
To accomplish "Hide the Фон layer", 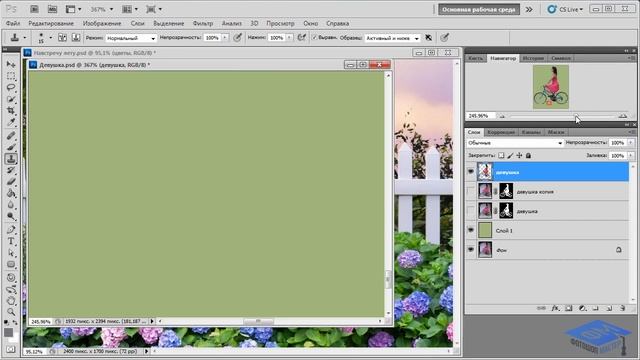I will pos(471,249).
